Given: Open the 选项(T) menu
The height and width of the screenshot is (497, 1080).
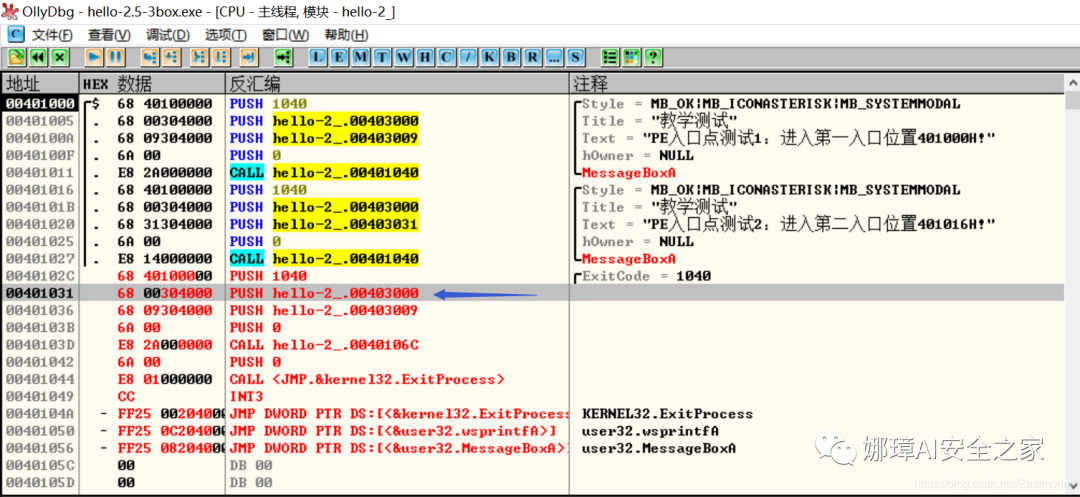Looking at the screenshot, I should [225, 35].
